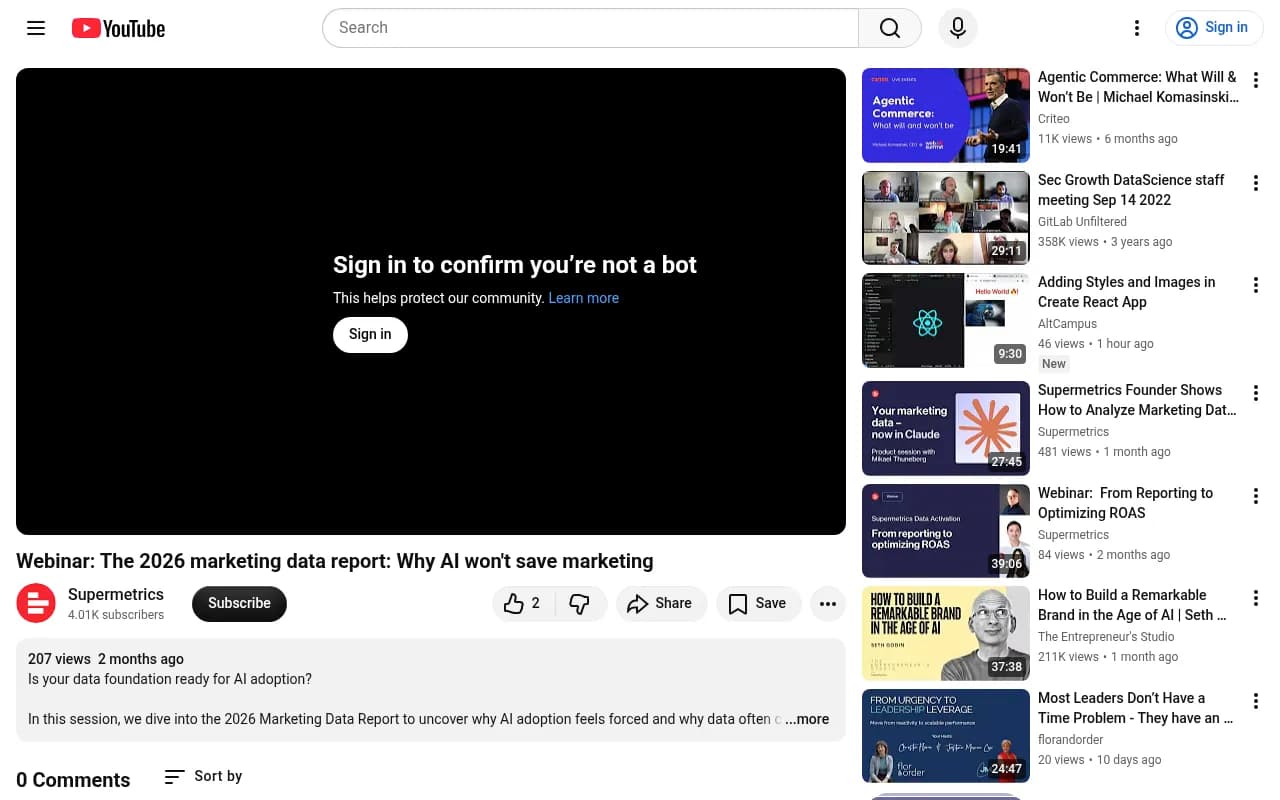Screen dimensions: 1280x800
Task: Click the 0 Comments heading
Action: pyautogui.click(x=73, y=780)
